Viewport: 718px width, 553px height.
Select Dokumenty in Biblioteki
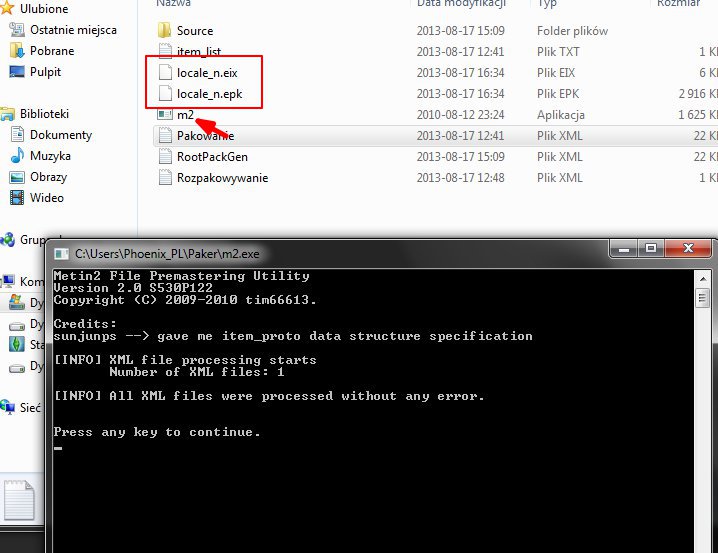pyautogui.click(x=61, y=135)
